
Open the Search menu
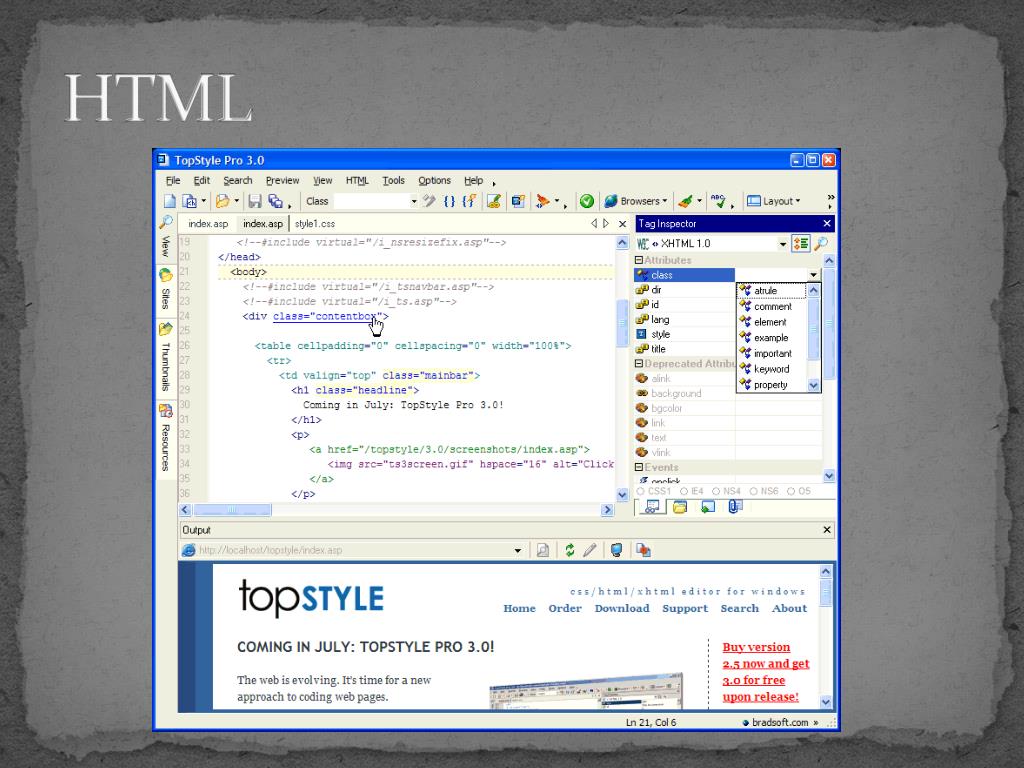pos(238,181)
